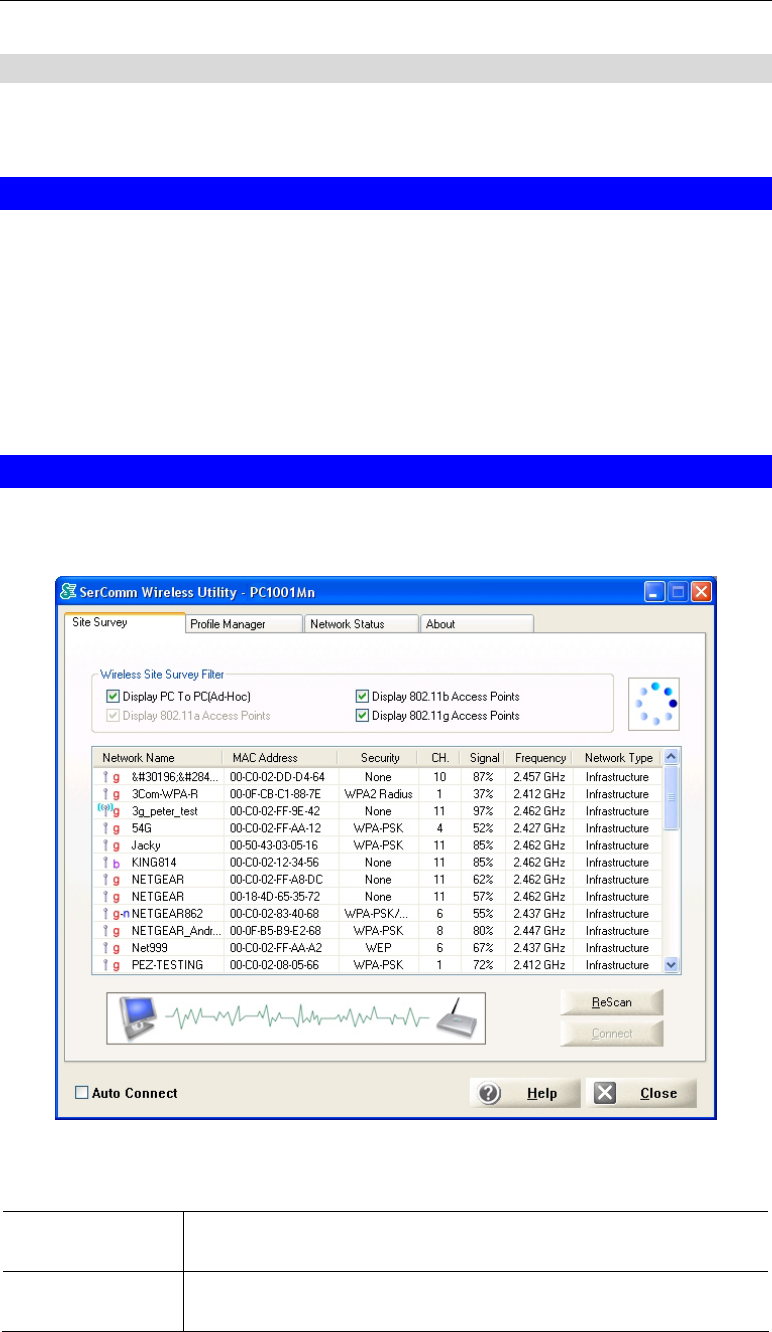Click the 2.447 GHz frequency value
This screenshot has height=1332, width=772.
(x=540, y=930)
